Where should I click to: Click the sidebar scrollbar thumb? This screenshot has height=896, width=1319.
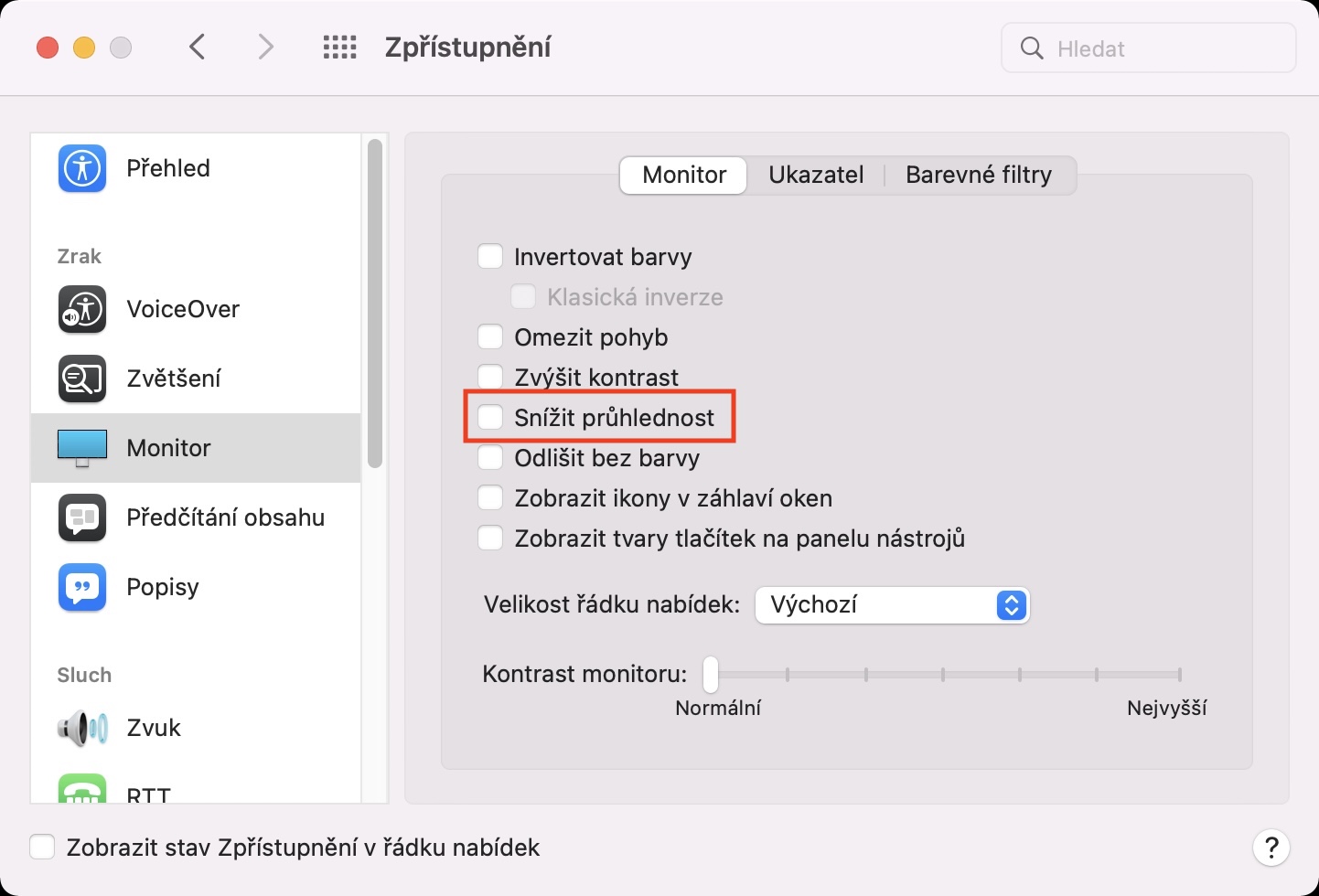374,302
